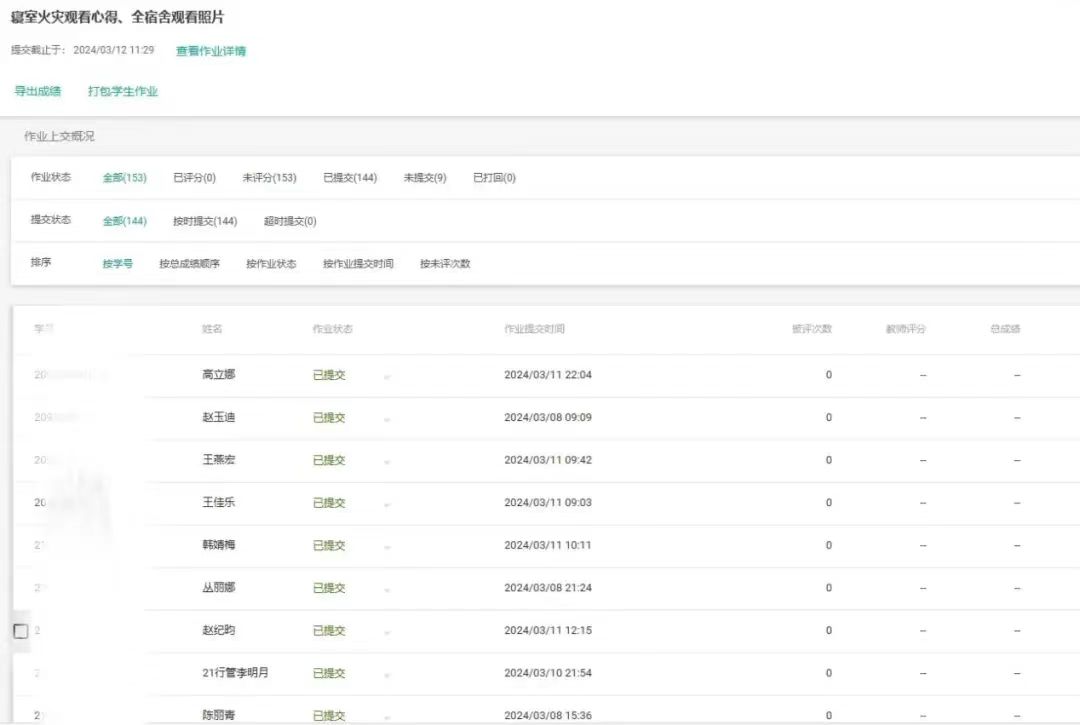Click 打包学生作业 to package student homework
The height and width of the screenshot is (725, 1080).
(123, 91)
